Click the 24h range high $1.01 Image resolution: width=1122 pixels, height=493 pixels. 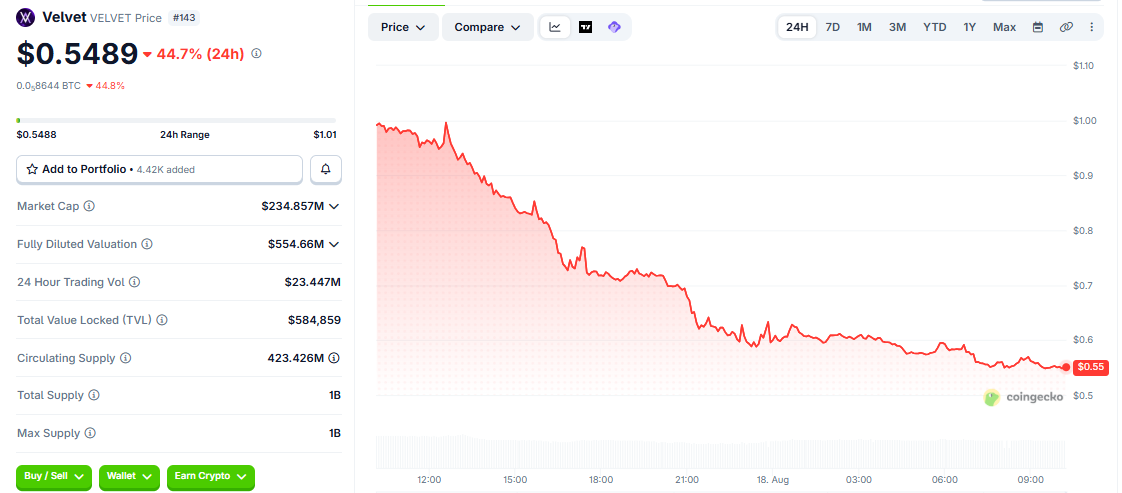(325, 135)
